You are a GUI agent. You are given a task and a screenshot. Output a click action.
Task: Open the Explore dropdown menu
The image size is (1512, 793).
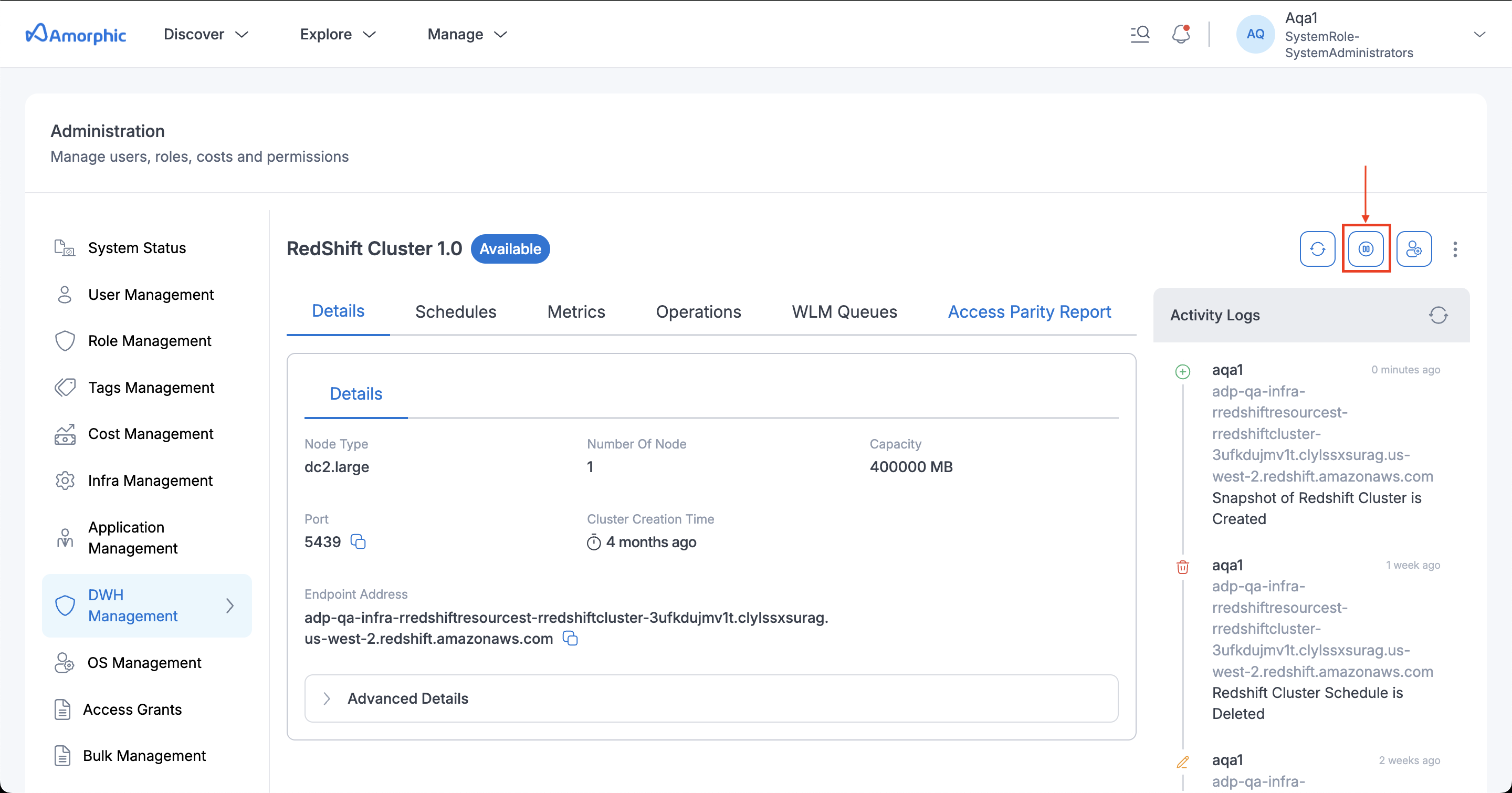338,34
